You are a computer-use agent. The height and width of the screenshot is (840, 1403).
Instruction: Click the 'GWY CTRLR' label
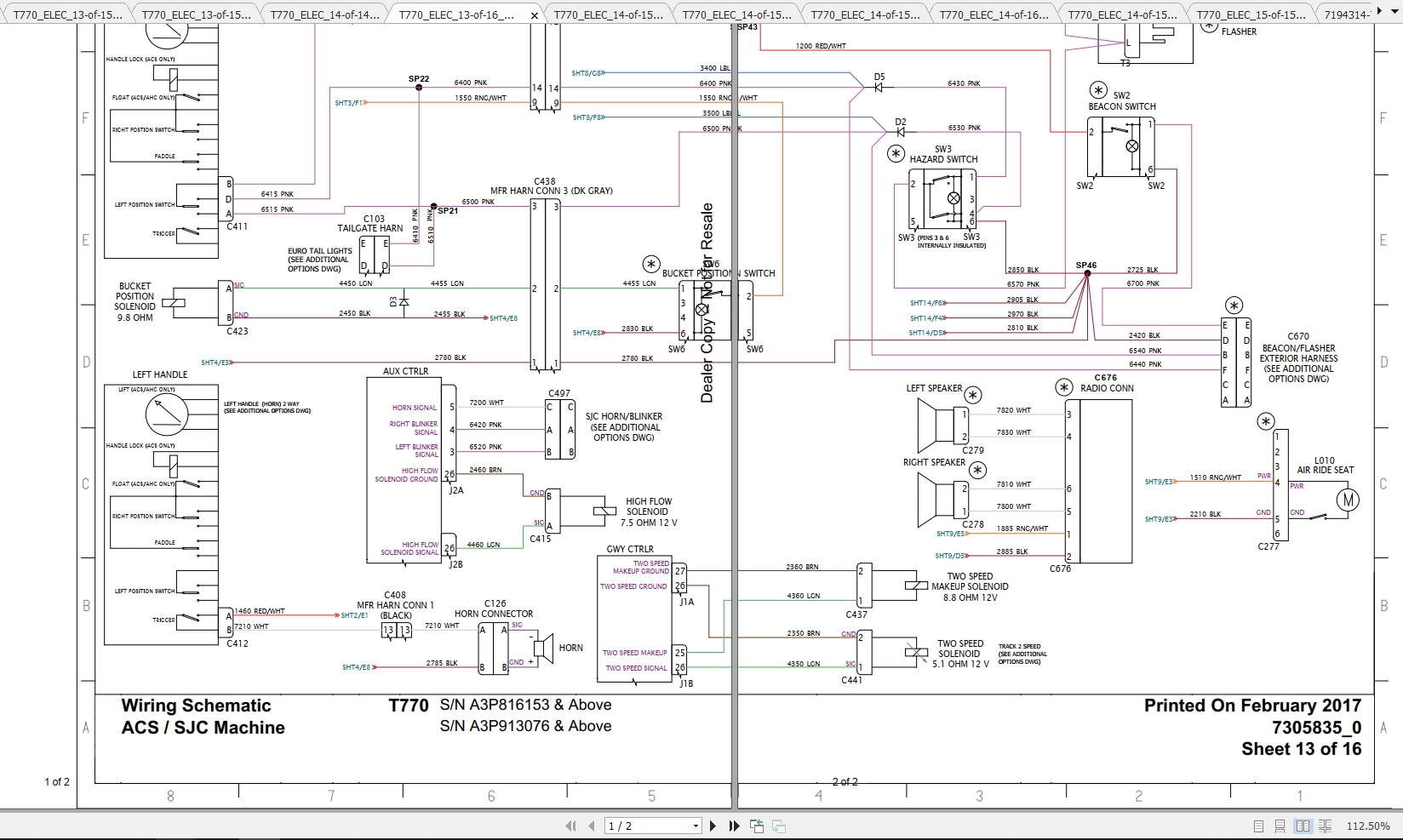tap(630, 549)
